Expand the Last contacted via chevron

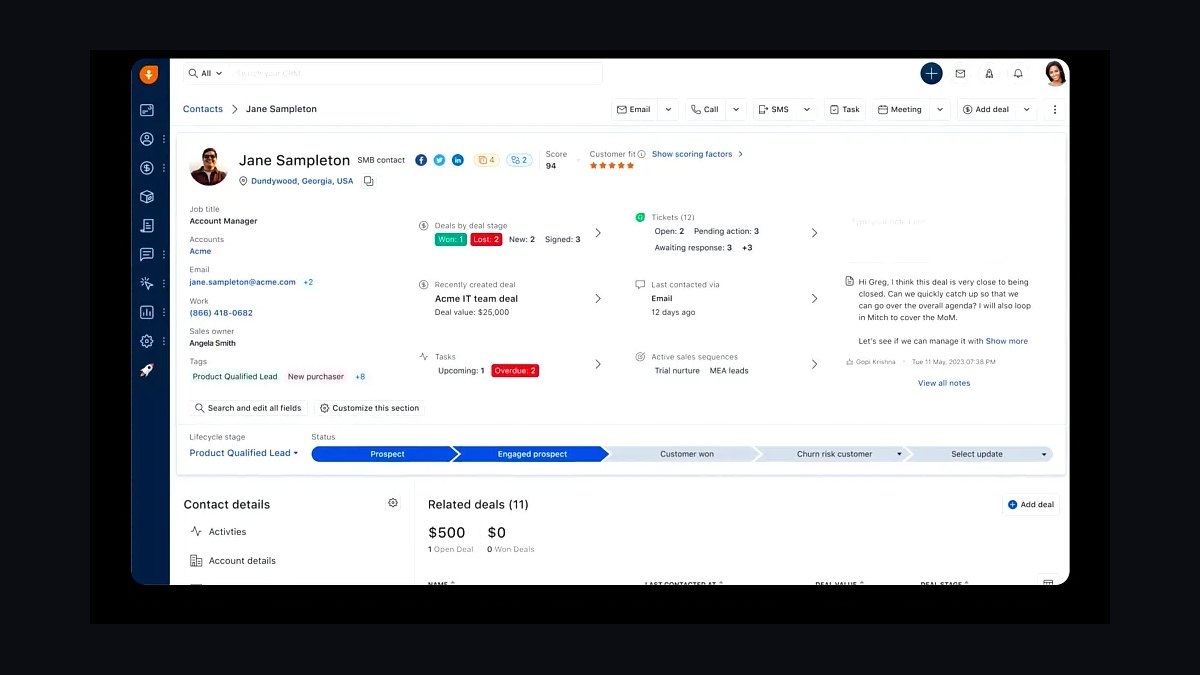tap(814, 299)
